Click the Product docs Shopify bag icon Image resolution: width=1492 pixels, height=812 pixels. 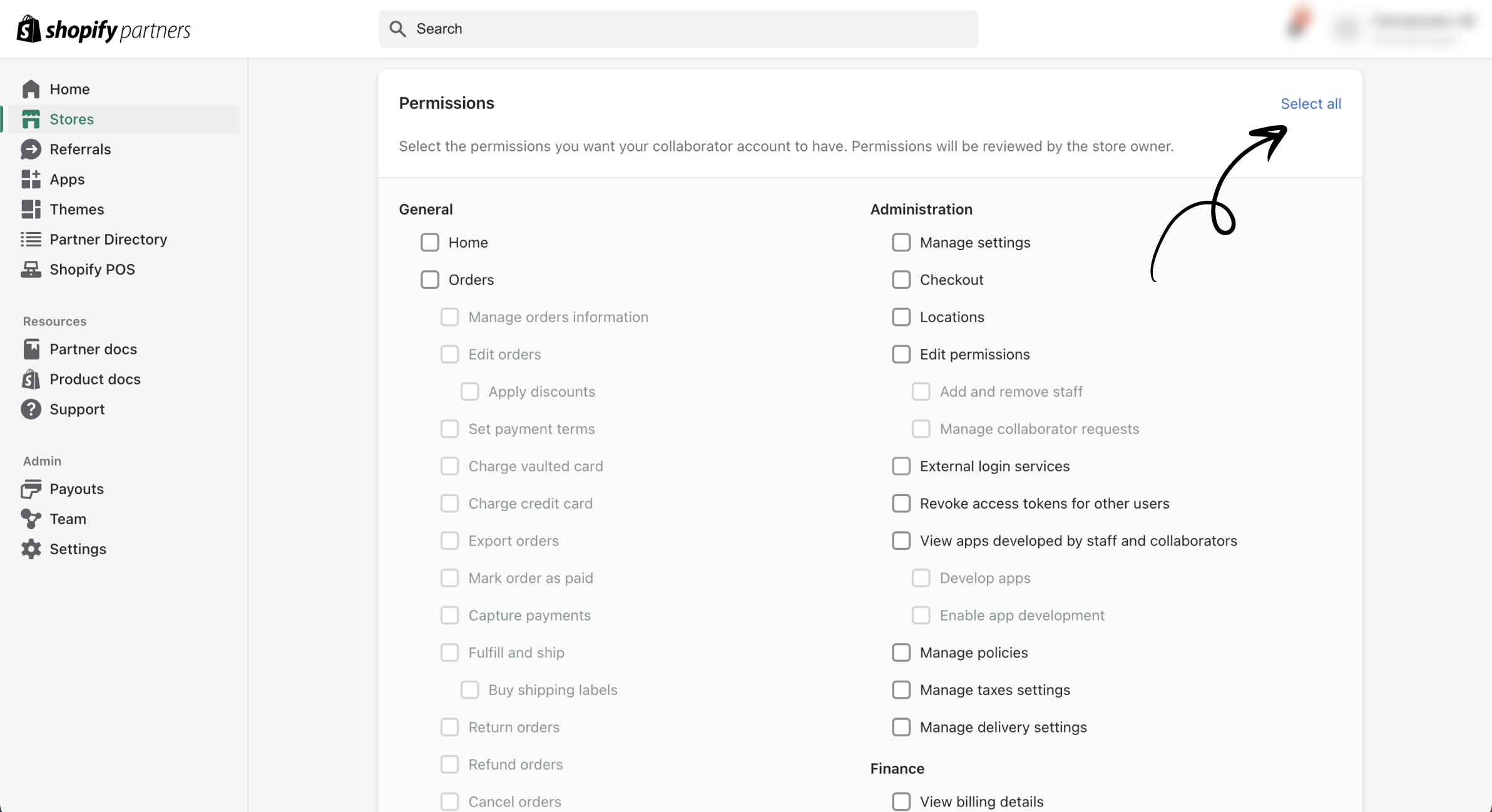click(31, 379)
